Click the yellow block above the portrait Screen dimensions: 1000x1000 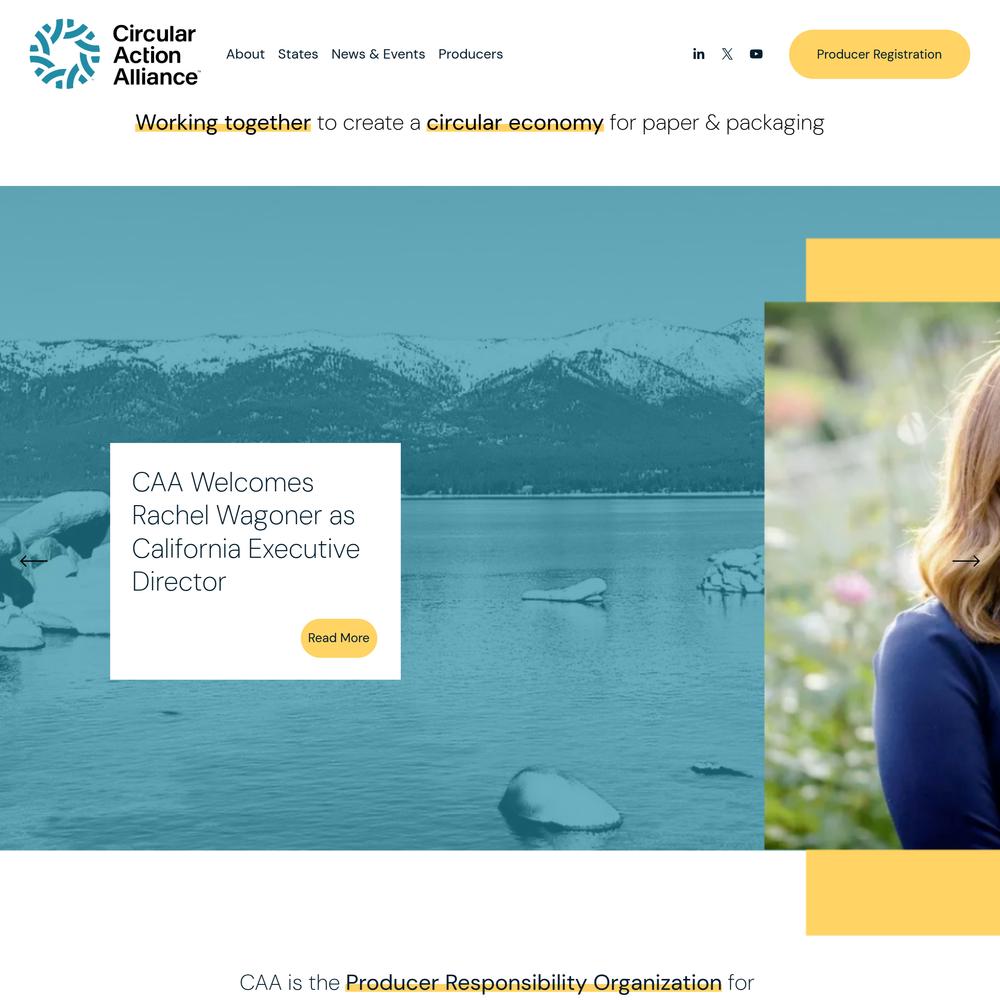pyautogui.click(x=902, y=270)
